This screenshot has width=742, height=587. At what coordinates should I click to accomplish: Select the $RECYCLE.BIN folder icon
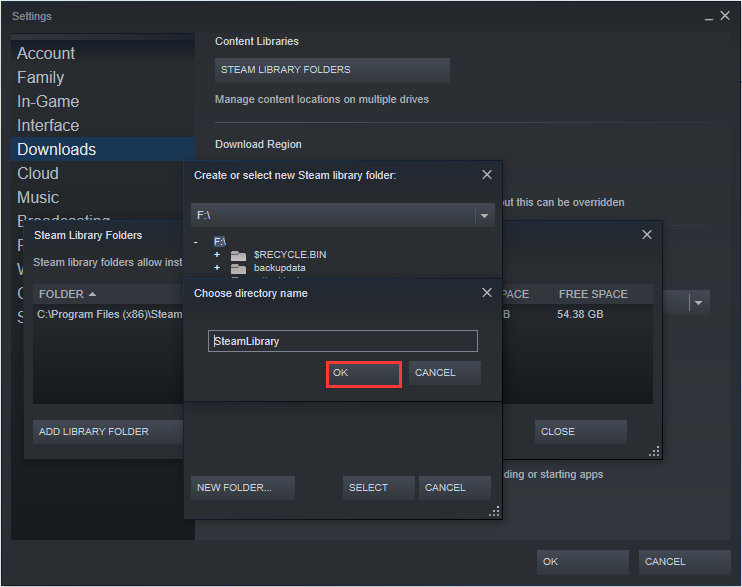[238, 256]
